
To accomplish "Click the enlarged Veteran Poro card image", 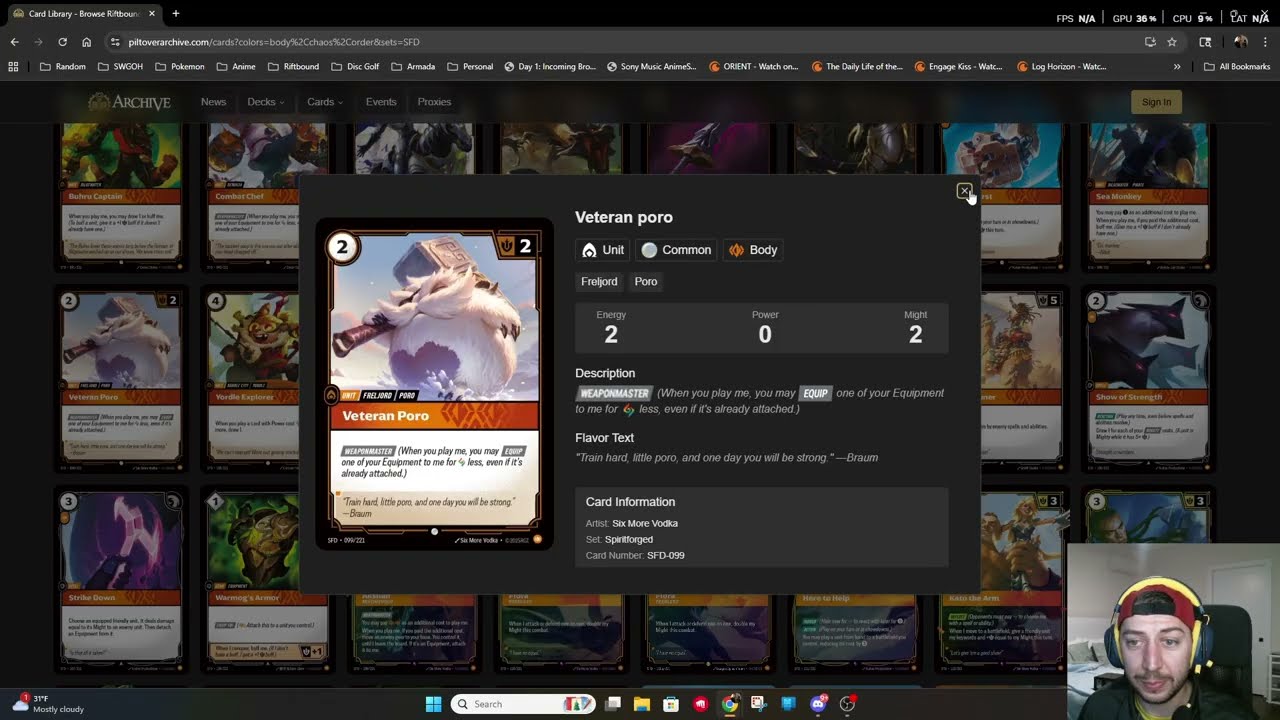I will pyautogui.click(x=434, y=384).
